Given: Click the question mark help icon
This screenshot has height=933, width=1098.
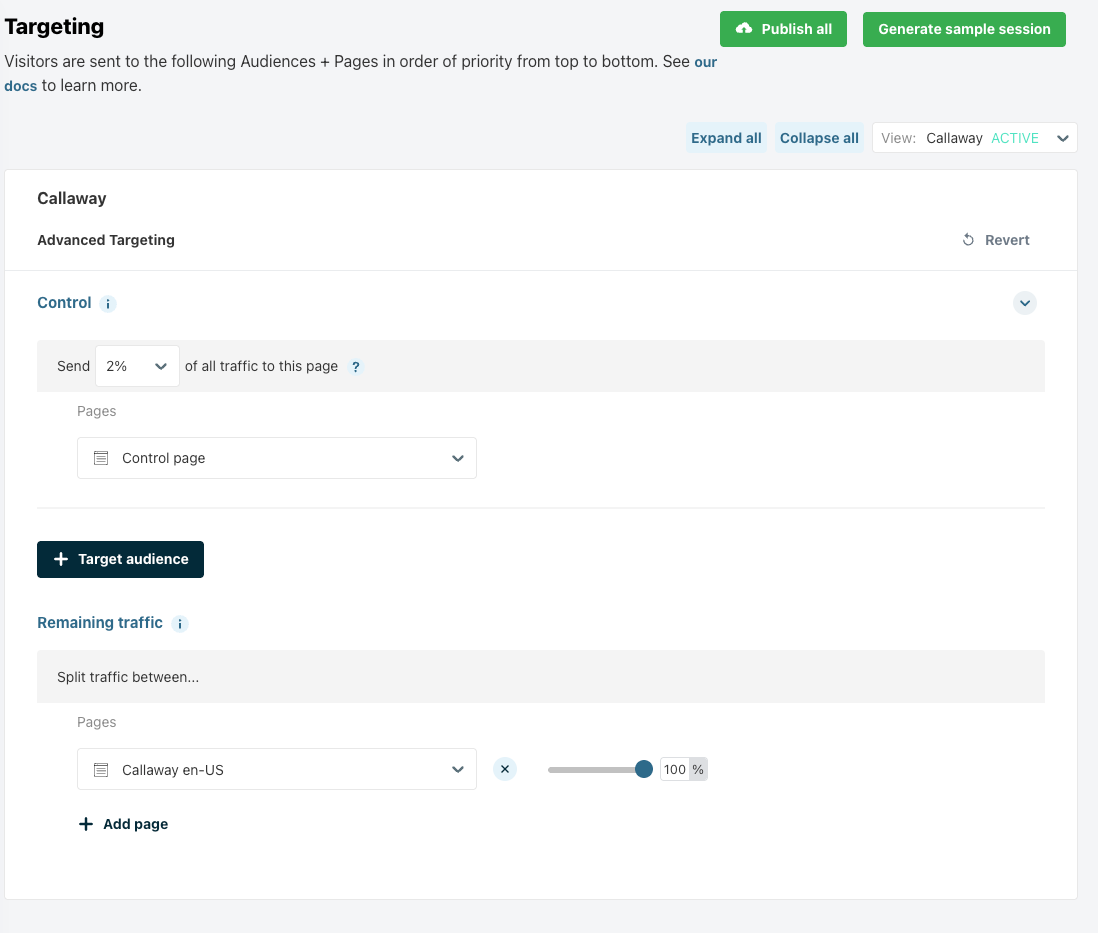Looking at the screenshot, I should tap(355, 367).
